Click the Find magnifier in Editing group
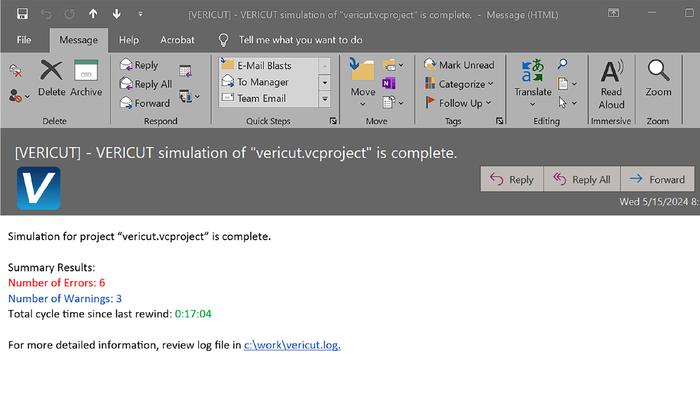Viewport: 700px width, 396px height. click(562, 64)
